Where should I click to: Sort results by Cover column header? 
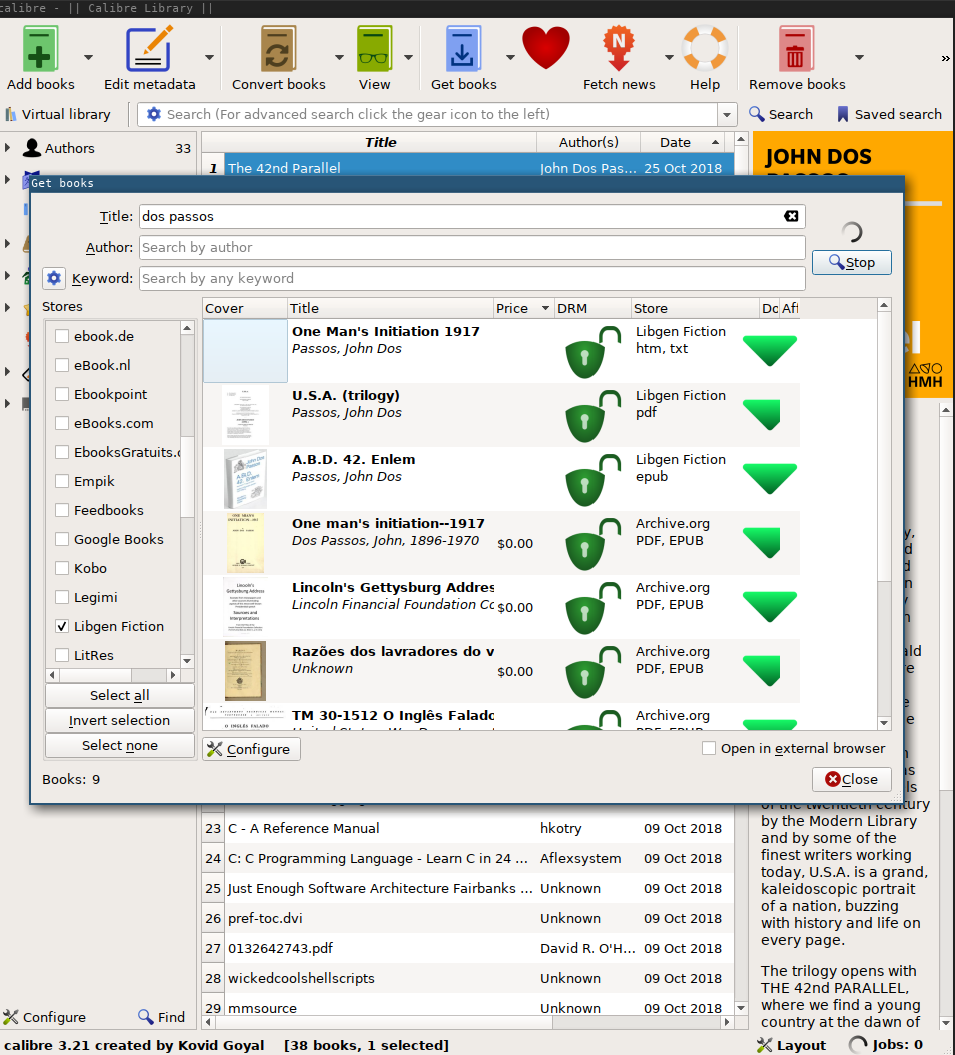click(245, 308)
